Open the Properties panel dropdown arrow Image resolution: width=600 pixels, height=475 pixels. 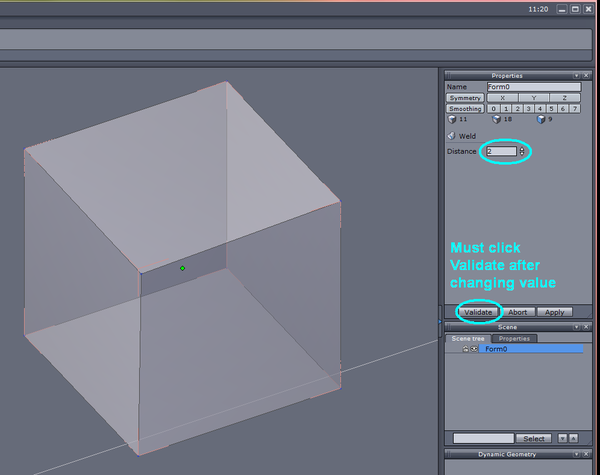(576, 76)
